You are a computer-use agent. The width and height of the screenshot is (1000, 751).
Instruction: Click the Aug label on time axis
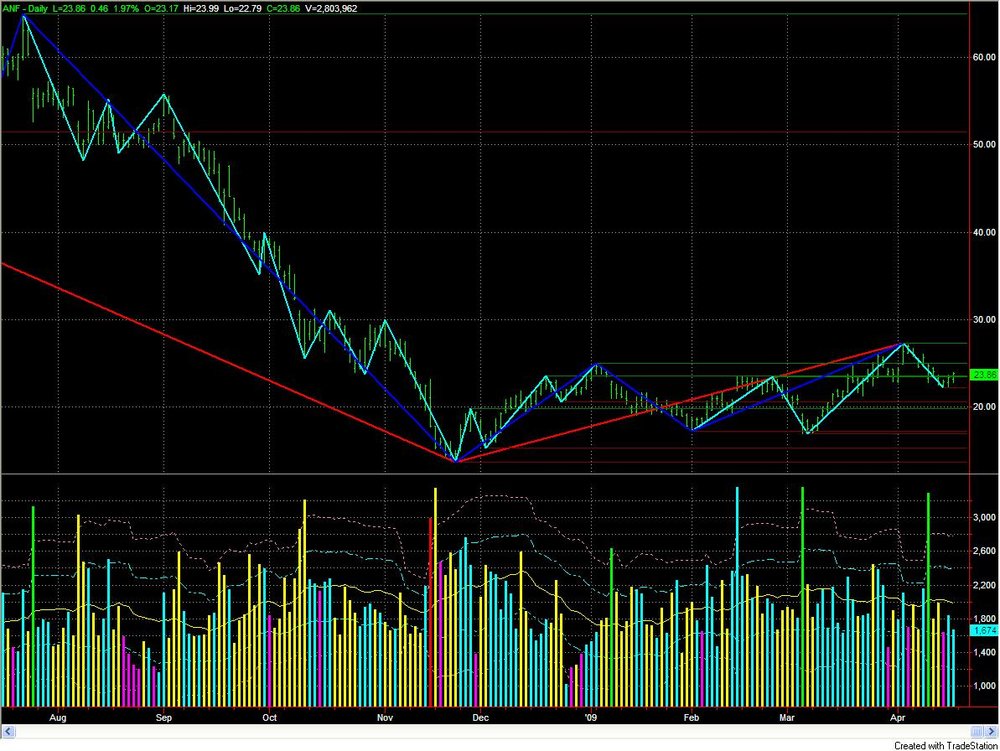(57, 718)
